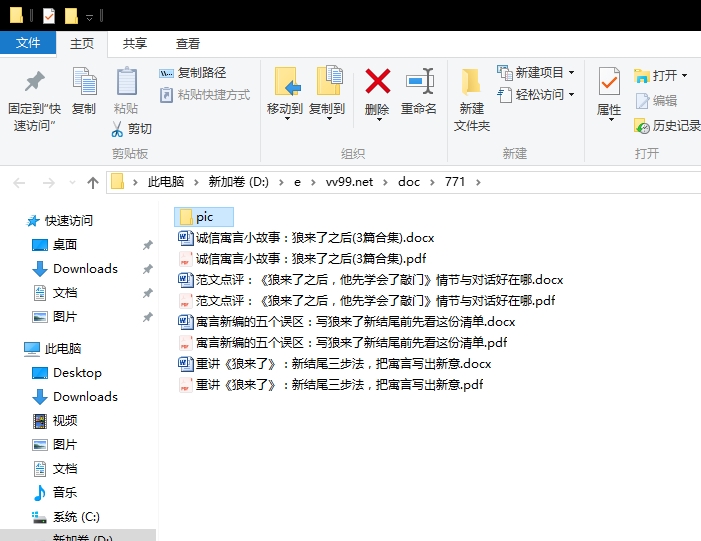Viewport: 701px width, 541px height.
Task: Expand the chevron after doc breadcrumb
Action: [x=432, y=182]
